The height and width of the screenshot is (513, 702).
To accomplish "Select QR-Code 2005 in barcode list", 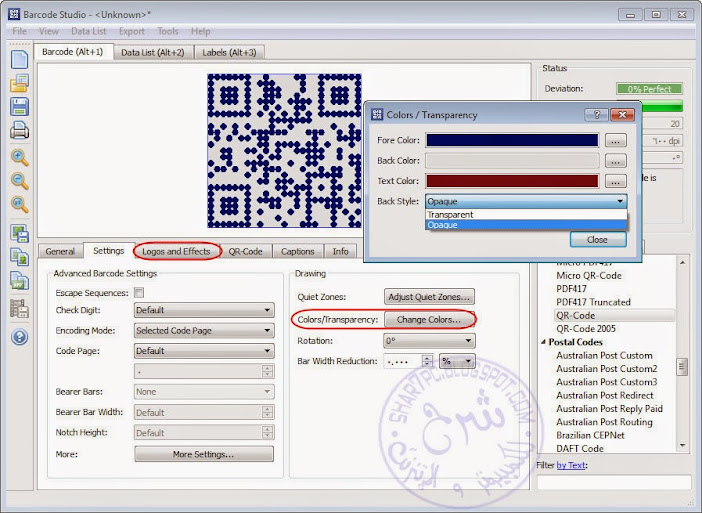I will (586, 329).
